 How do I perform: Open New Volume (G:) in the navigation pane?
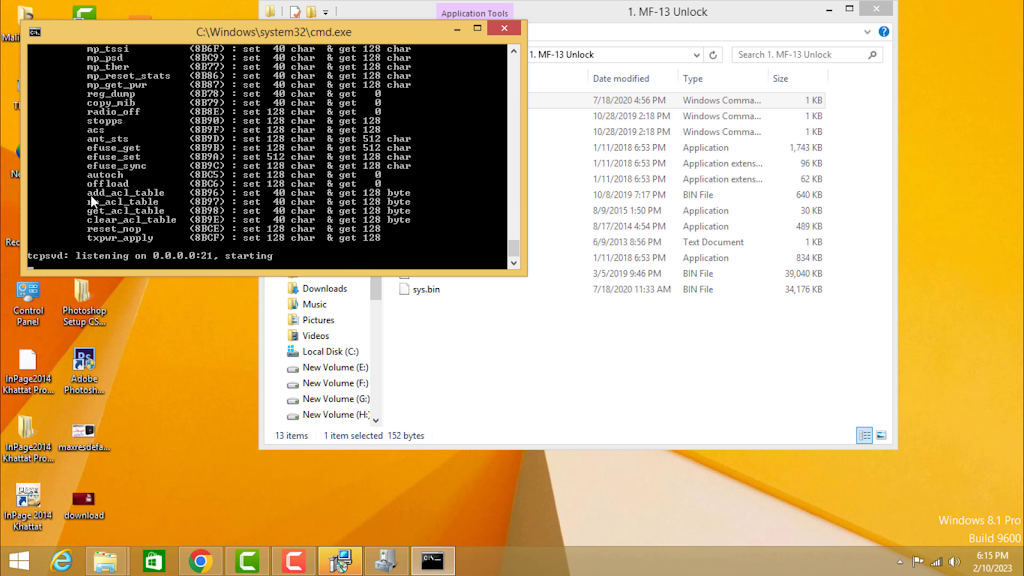click(x=335, y=399)
